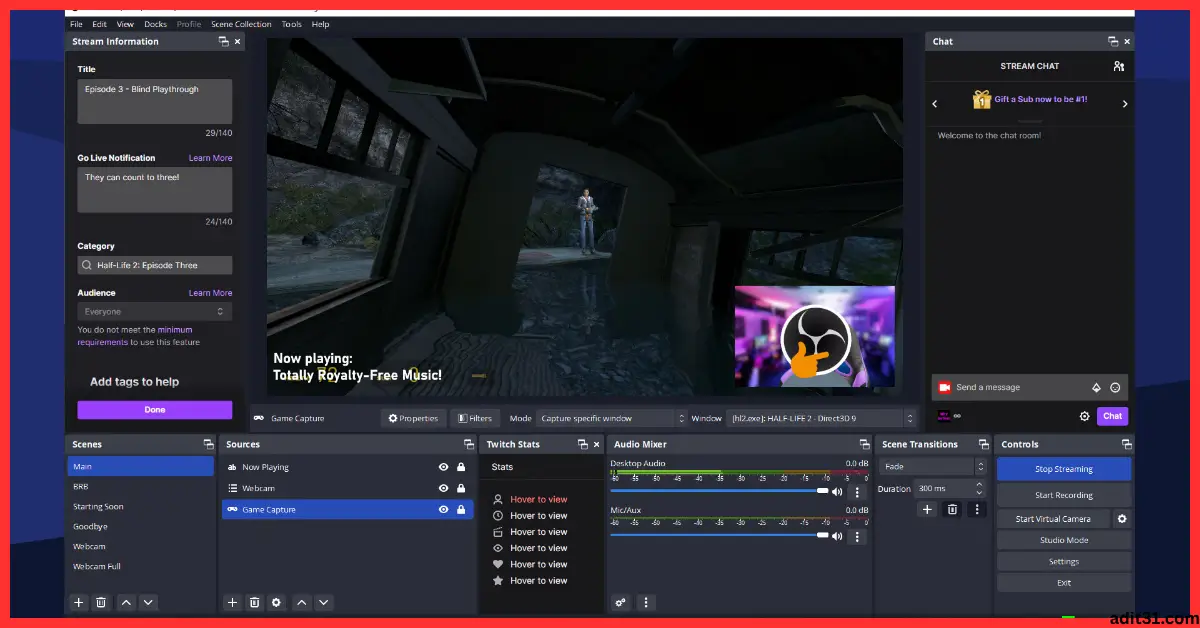Open the Audience Everyone dropdown
This screenshot has height=628, width=1200.
(x=155, y=312)
